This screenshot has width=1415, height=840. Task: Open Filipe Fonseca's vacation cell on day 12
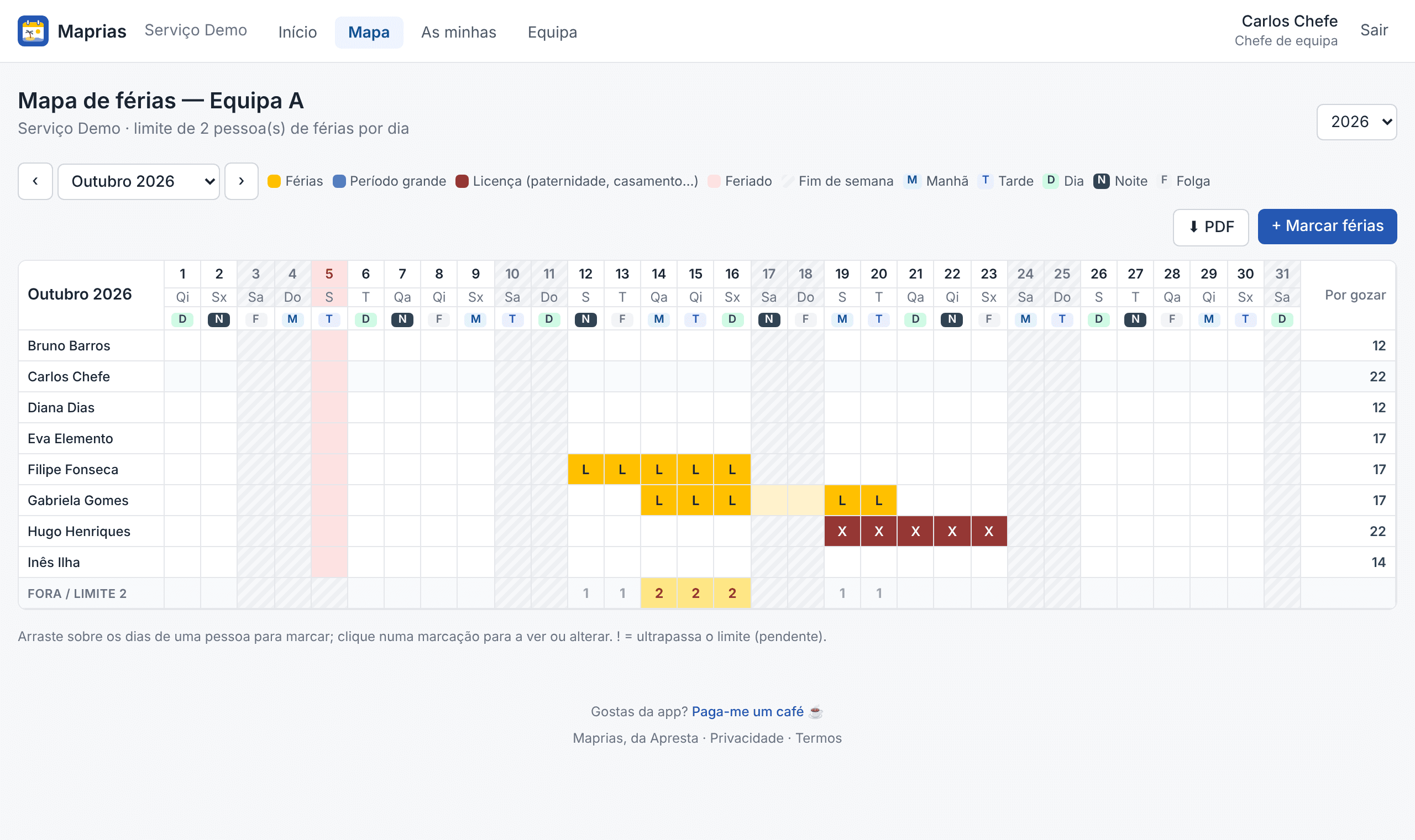coord(586,469)
